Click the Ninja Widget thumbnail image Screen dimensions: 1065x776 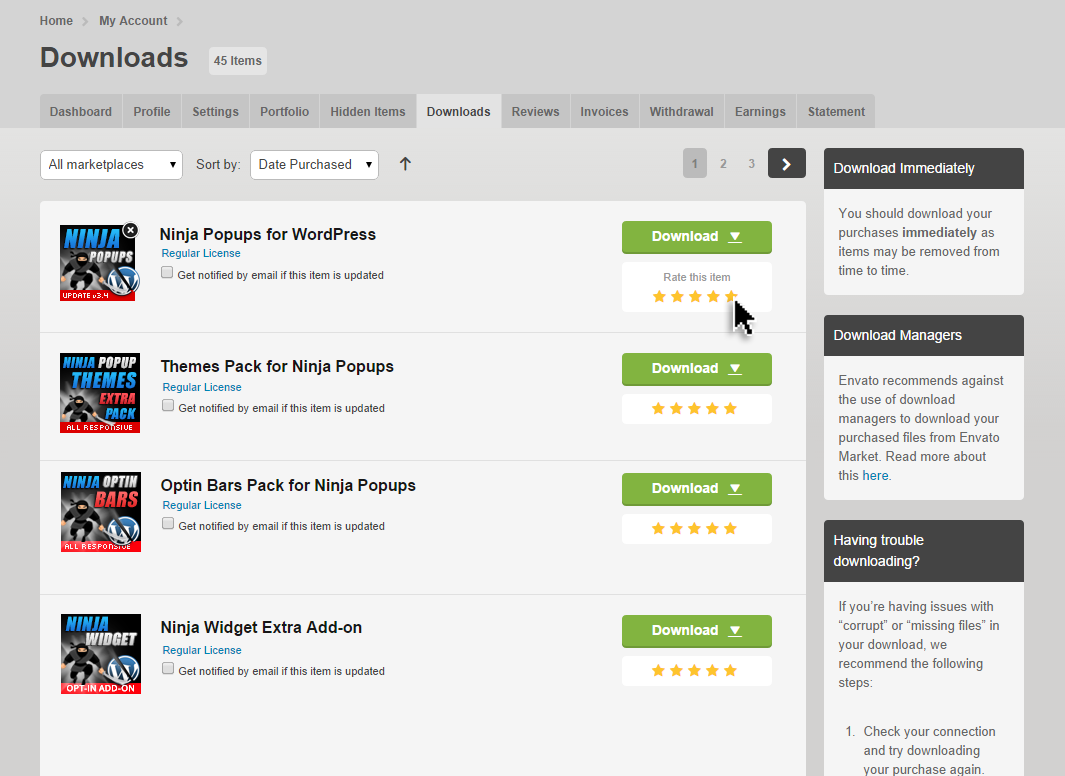click(x=100, y=654)
